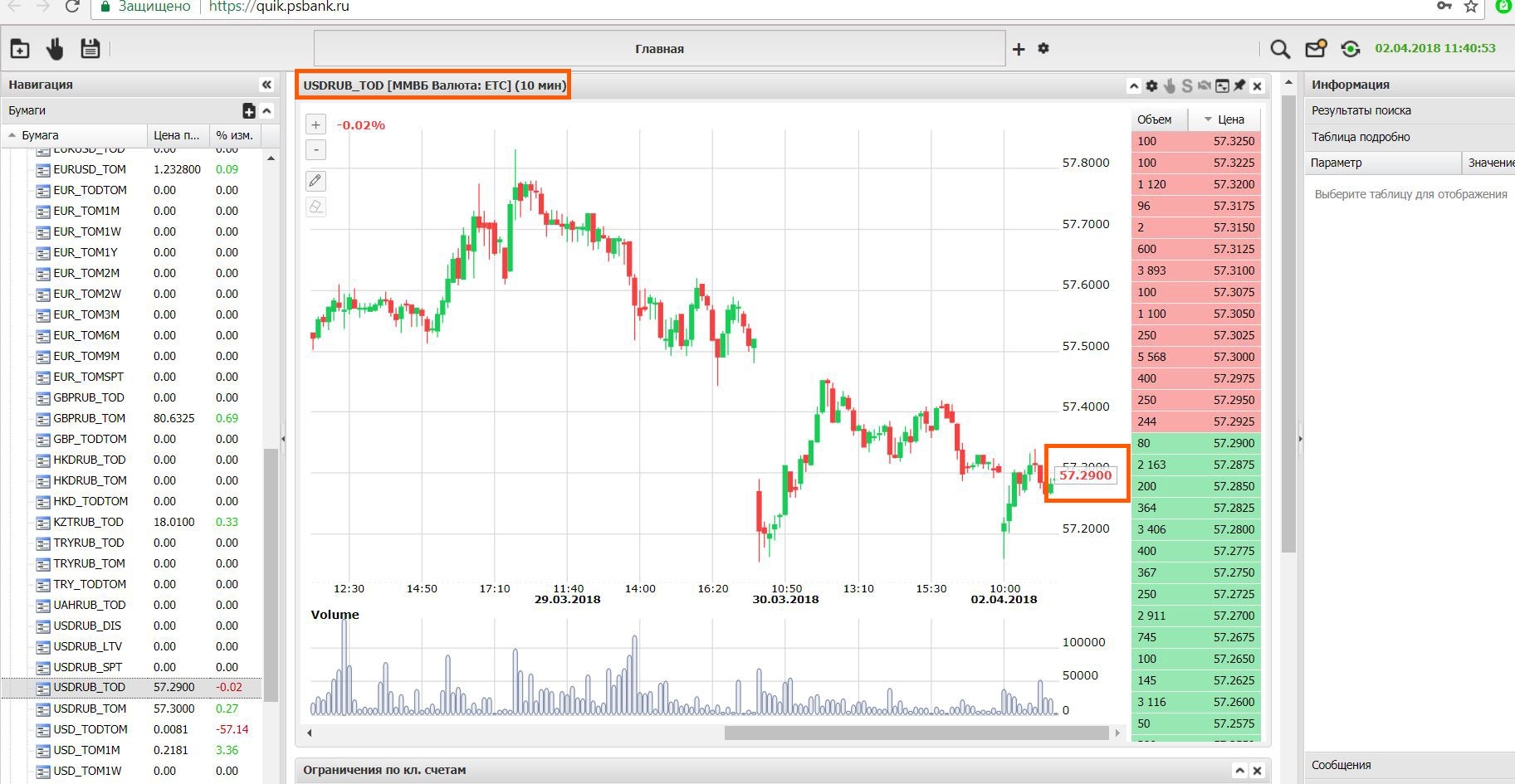Click the hand icon in the top toolbar
Viewport: 1515px width, 784px height.
pos(55,49)
